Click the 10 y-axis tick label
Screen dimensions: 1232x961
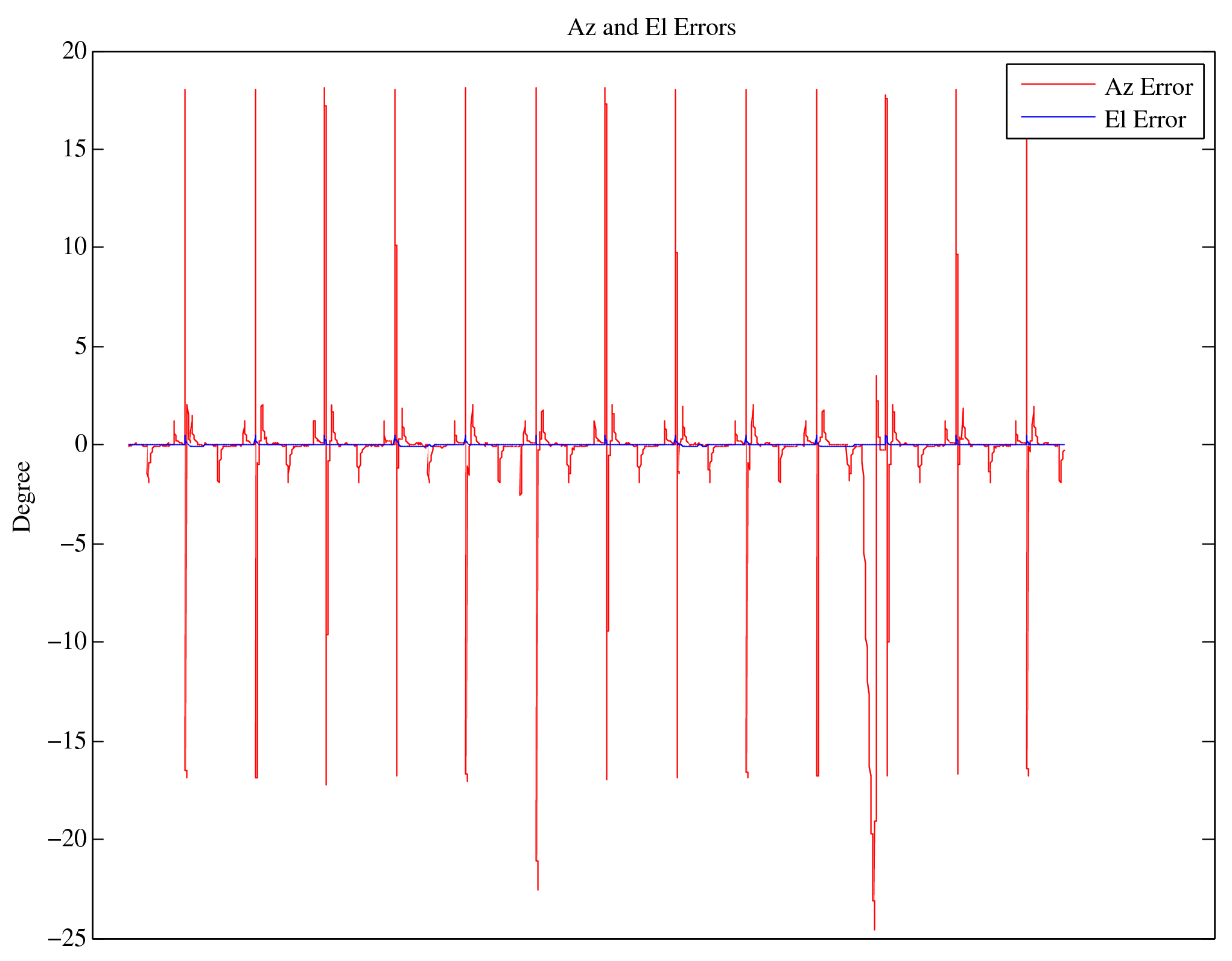(x=75, y=247)
